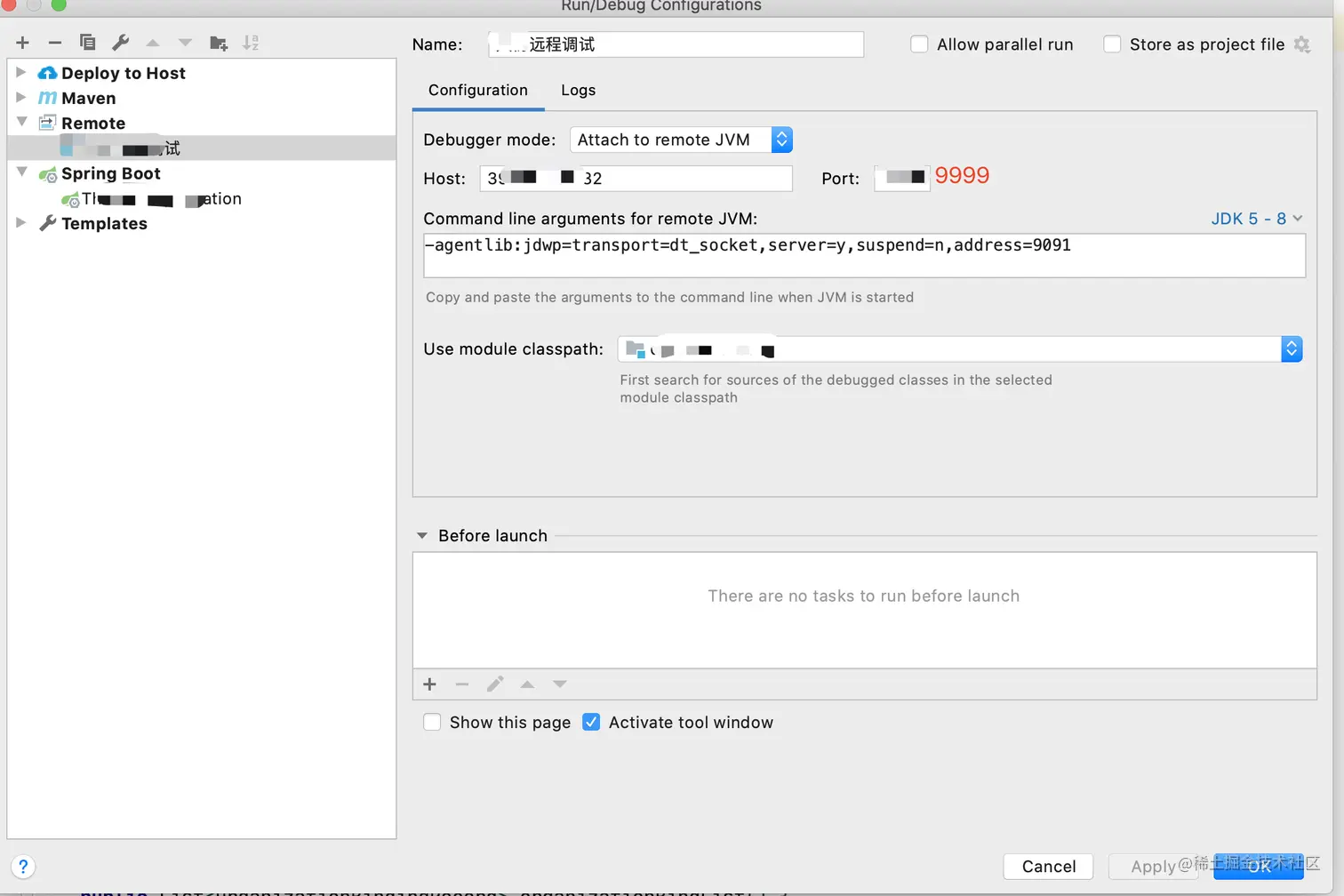This screenshot has width=1344, height=896.
Task: Open the help question mark button
Action: (23, 867)
